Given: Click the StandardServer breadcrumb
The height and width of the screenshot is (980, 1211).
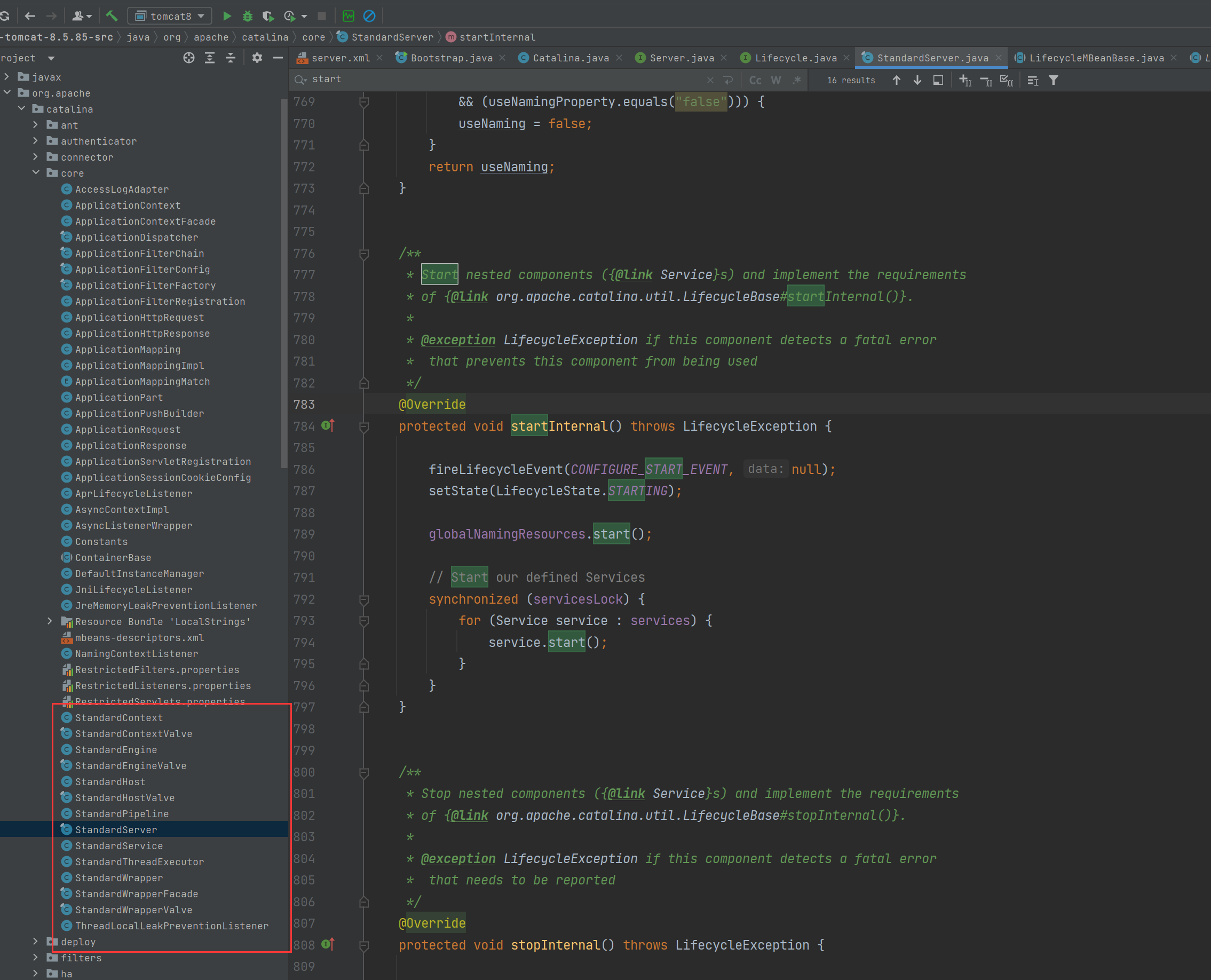Looking at the screenshot, I should pyautogui.click(x=385, y=37).
